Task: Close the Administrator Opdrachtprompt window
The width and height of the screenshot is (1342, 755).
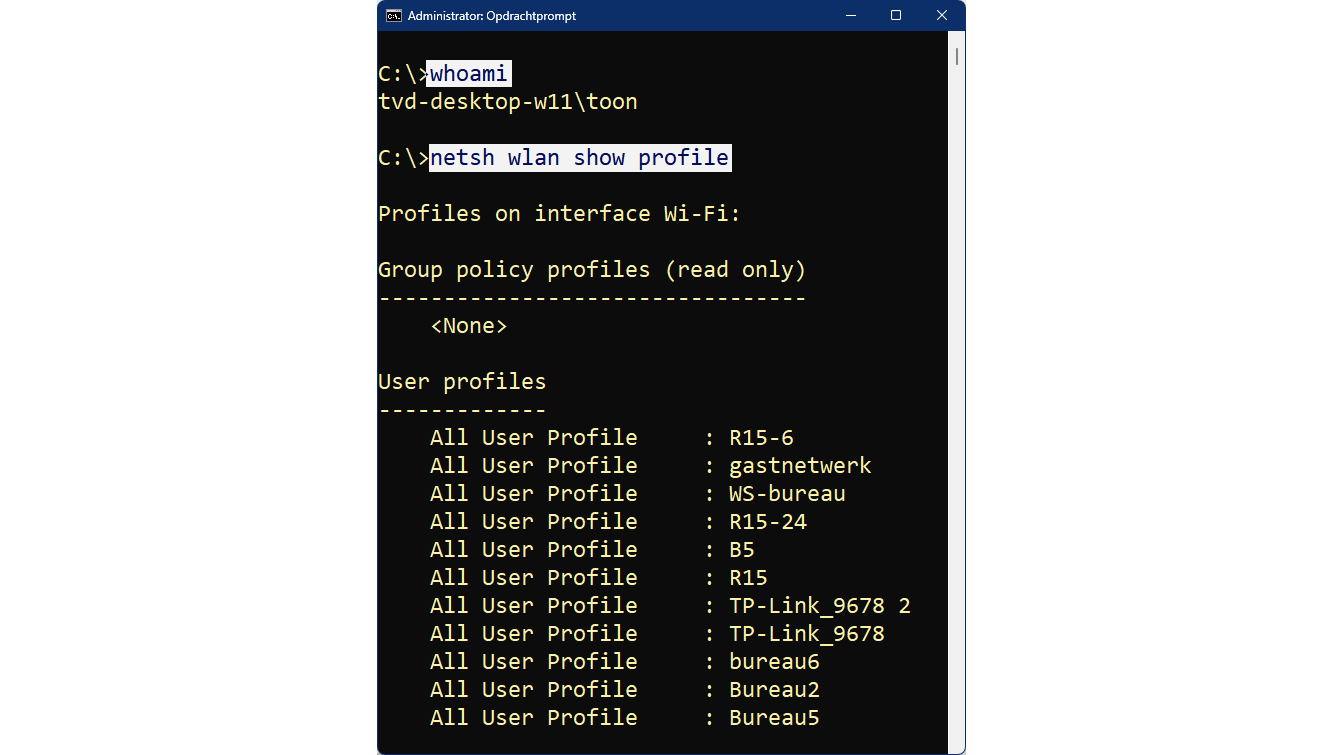Action: click(942, 16)
